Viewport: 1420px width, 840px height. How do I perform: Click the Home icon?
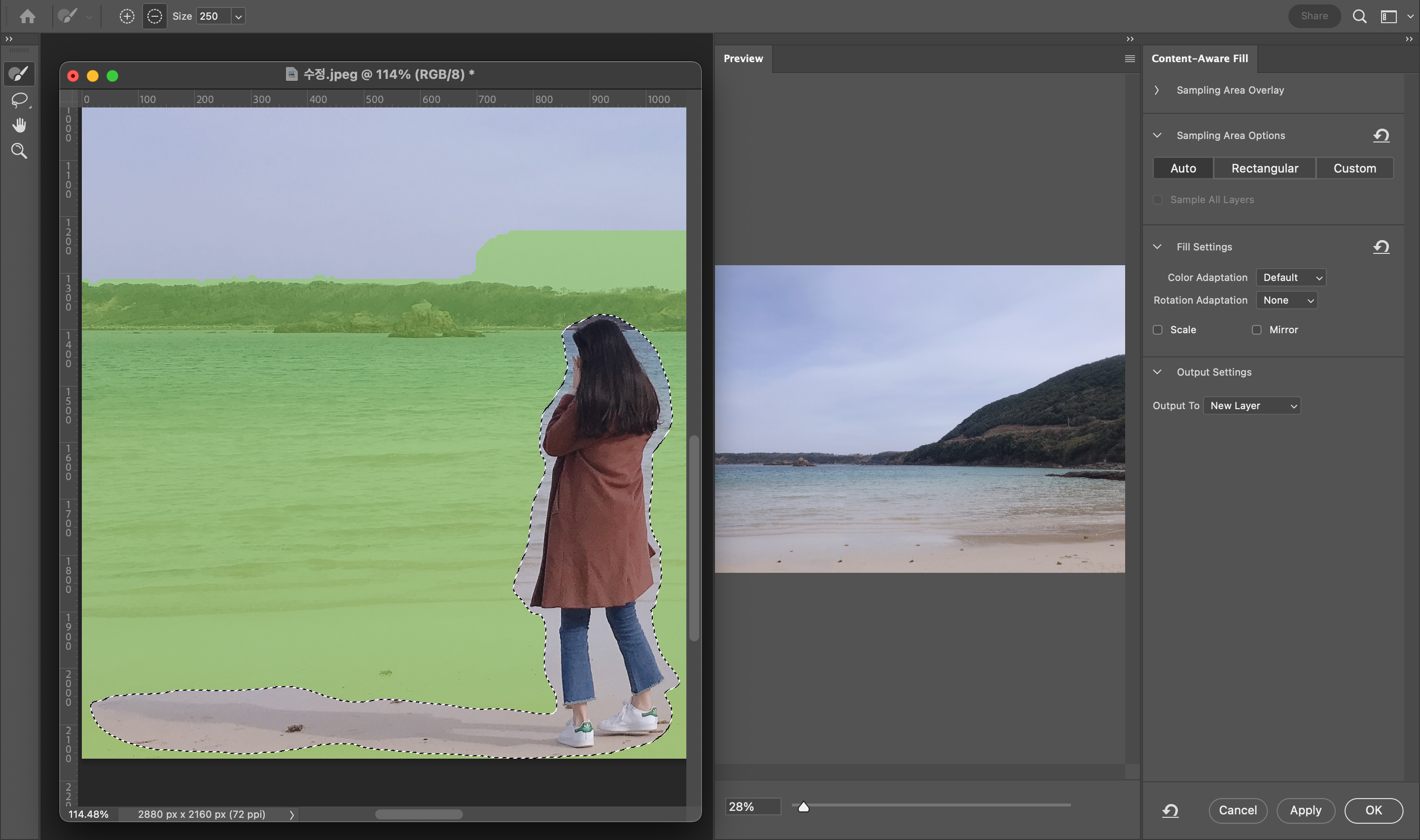27,16
